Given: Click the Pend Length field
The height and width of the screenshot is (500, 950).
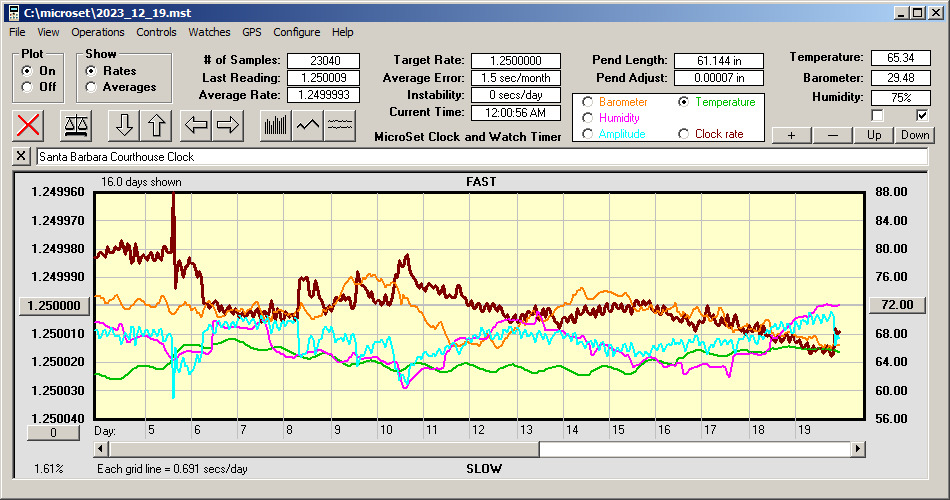Looking at the screenshot, I should [719, 61].
